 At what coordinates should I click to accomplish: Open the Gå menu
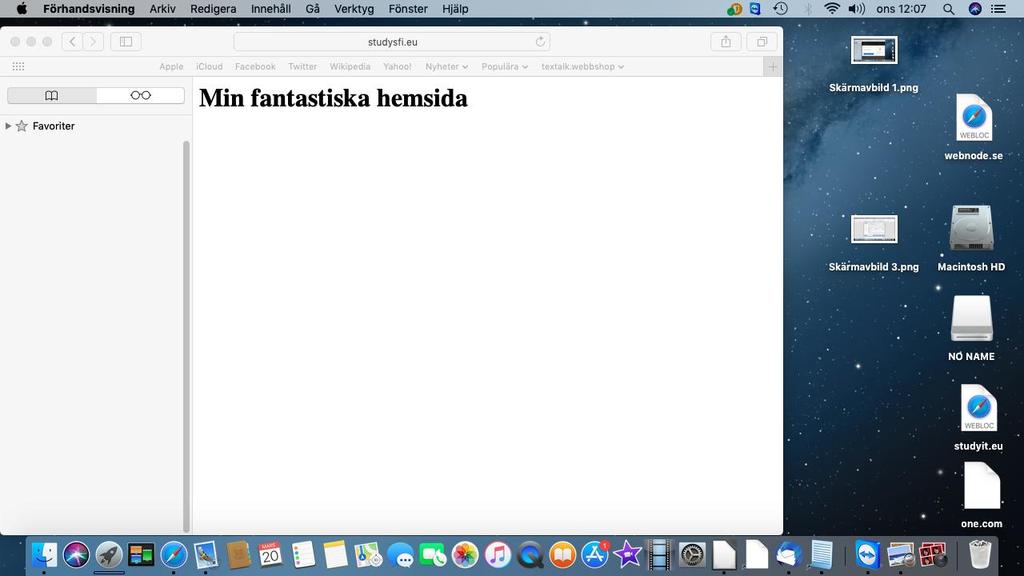(x=312, y=8)
